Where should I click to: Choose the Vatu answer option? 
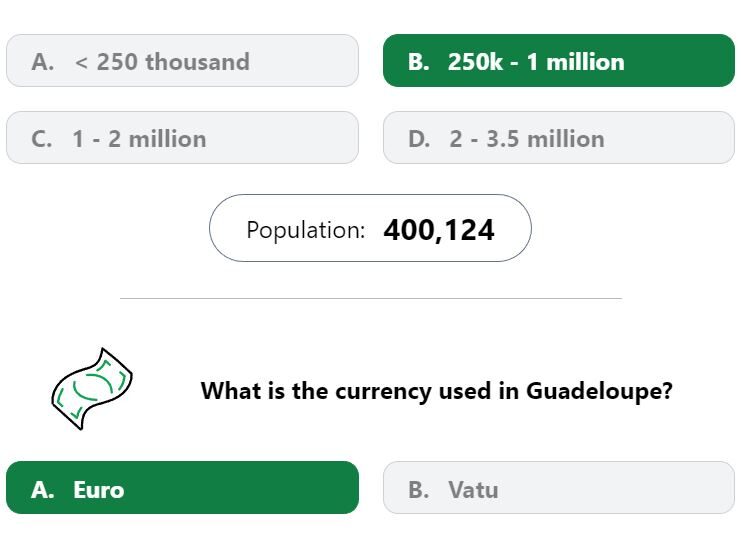point(559,487)
